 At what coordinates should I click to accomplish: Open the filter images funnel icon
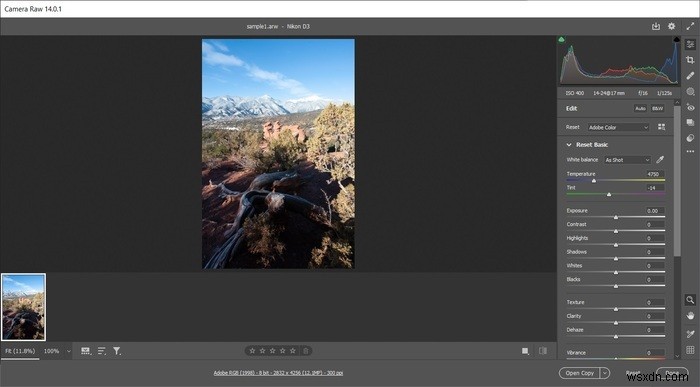tap(117, 351)
